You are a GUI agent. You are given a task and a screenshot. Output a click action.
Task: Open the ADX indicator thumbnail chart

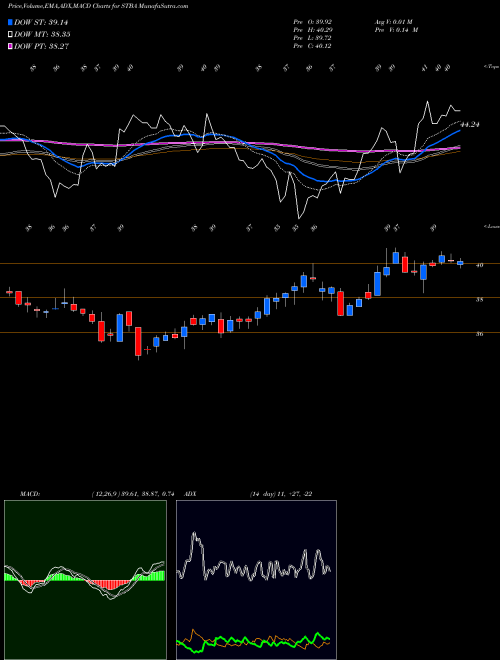256,580
